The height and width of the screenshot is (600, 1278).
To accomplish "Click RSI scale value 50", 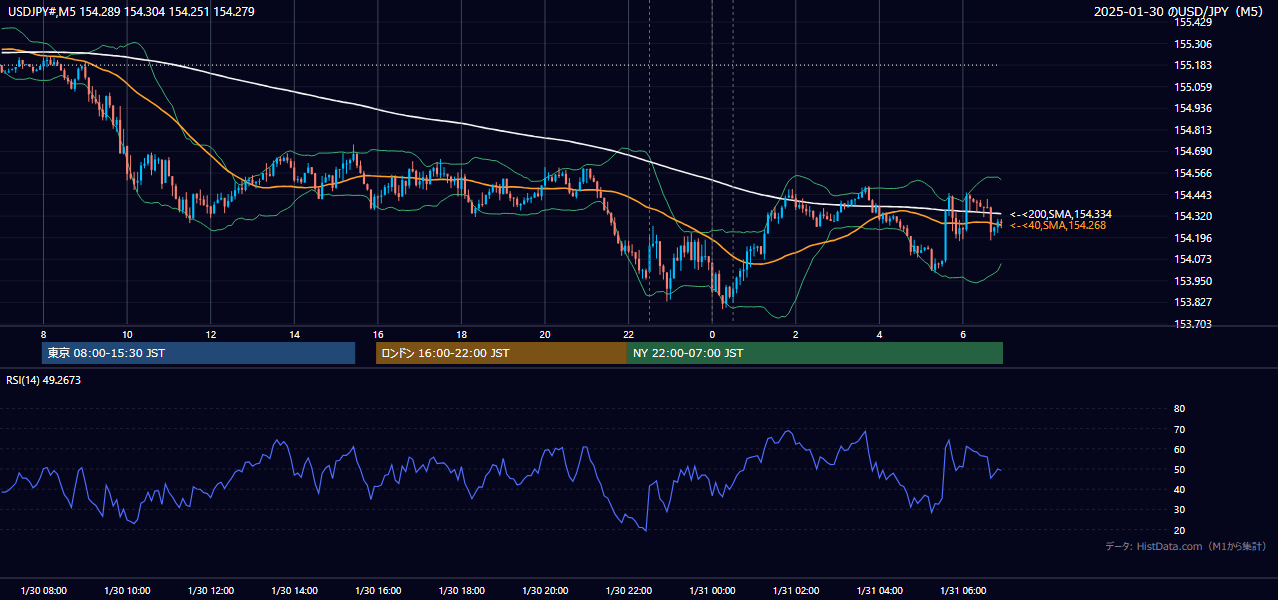I will pos(1179,469).
